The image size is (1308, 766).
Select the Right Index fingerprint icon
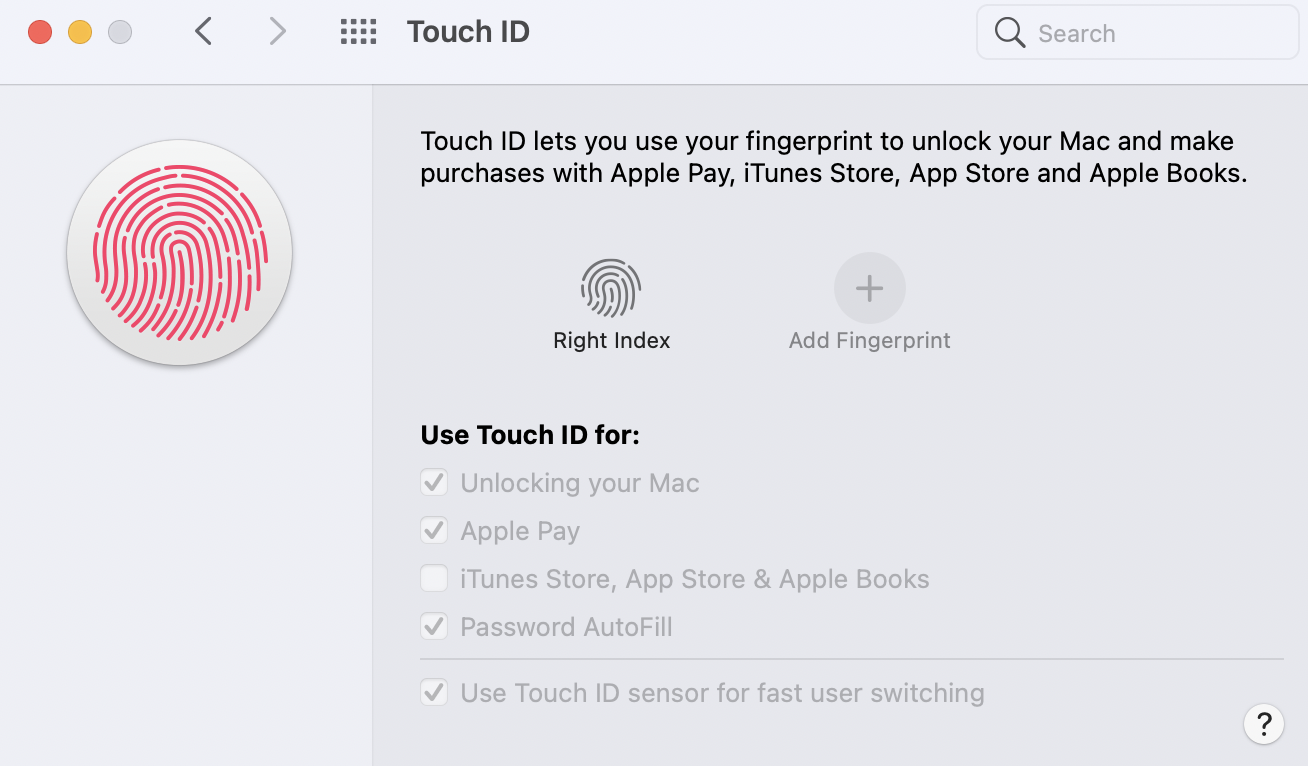pyautogui.click(x=611, y=288)
